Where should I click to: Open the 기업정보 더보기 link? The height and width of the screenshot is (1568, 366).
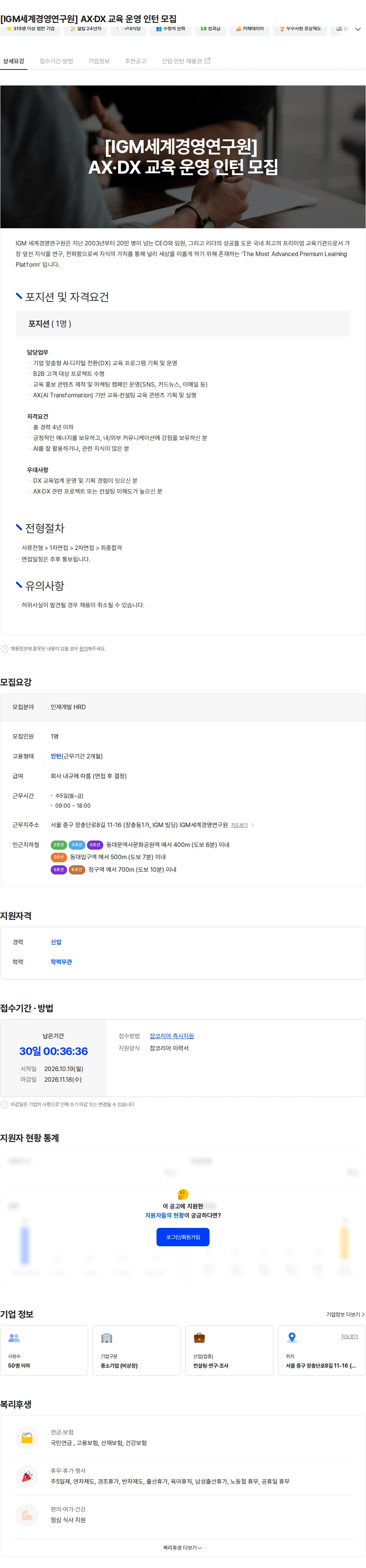pyautogui.click(x=345, y=1314)
